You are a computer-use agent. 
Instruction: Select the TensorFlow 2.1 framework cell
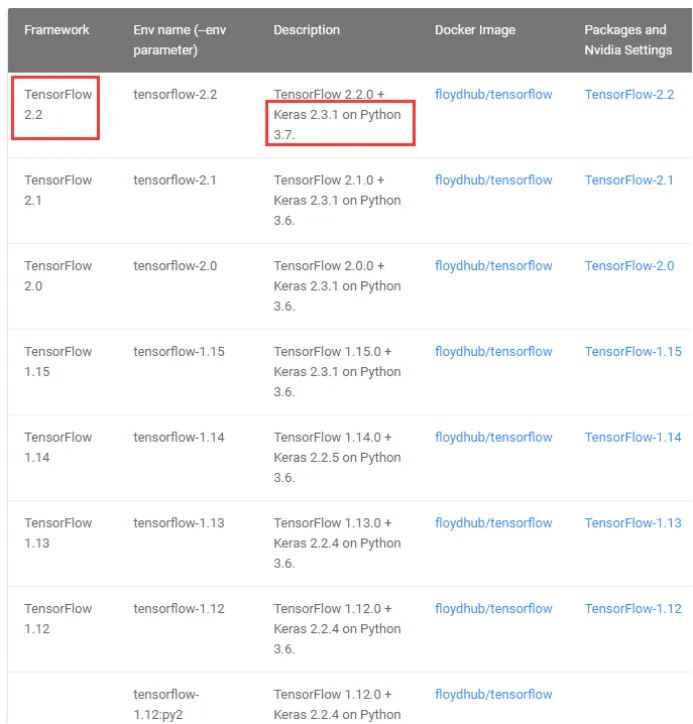click(x=58, y=190)
